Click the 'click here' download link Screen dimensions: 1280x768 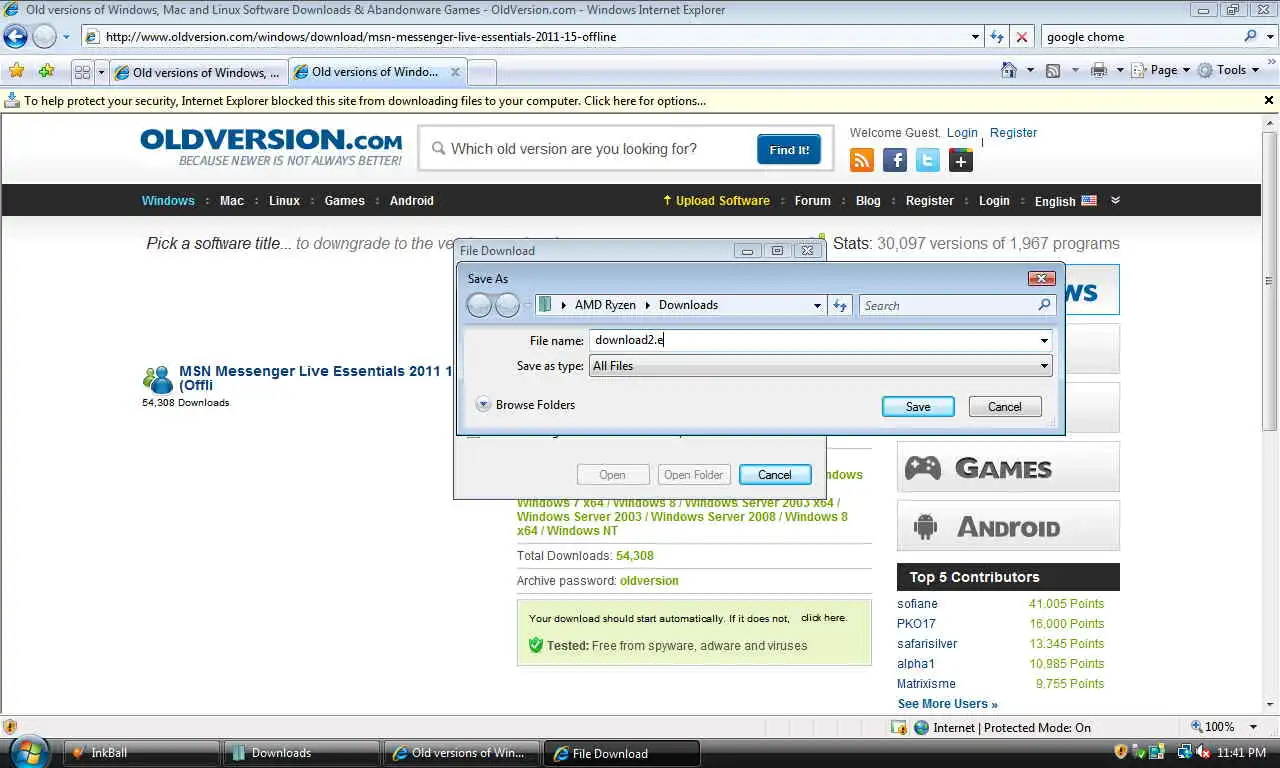(823, 617)
